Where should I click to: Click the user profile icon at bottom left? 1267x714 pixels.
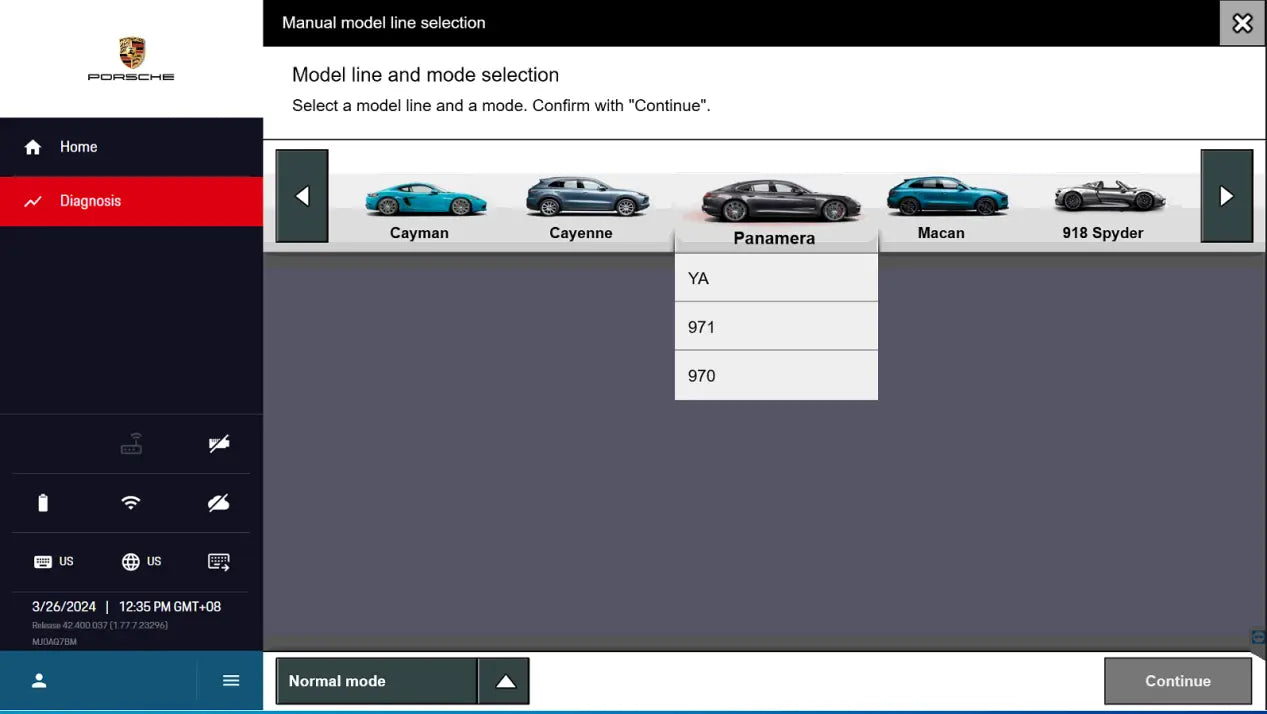pyautogui.click(x=38, y=680)
